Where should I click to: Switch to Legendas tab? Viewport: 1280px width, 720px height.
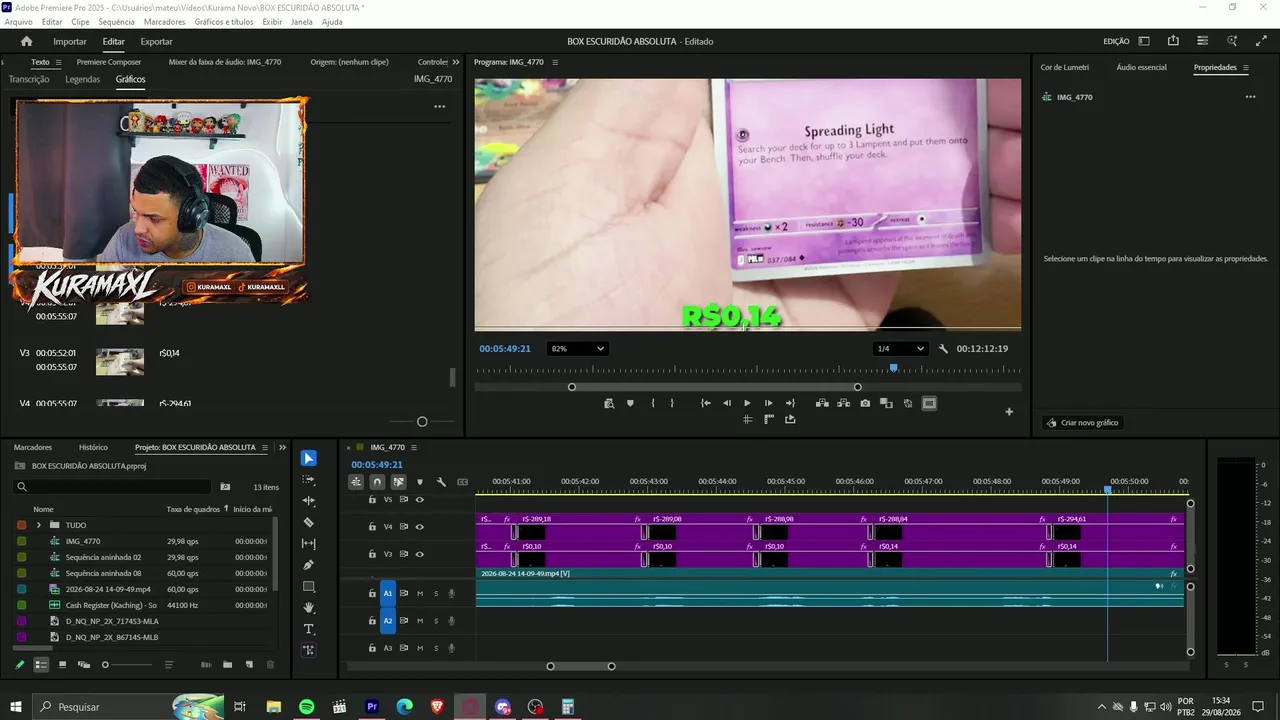83,79
